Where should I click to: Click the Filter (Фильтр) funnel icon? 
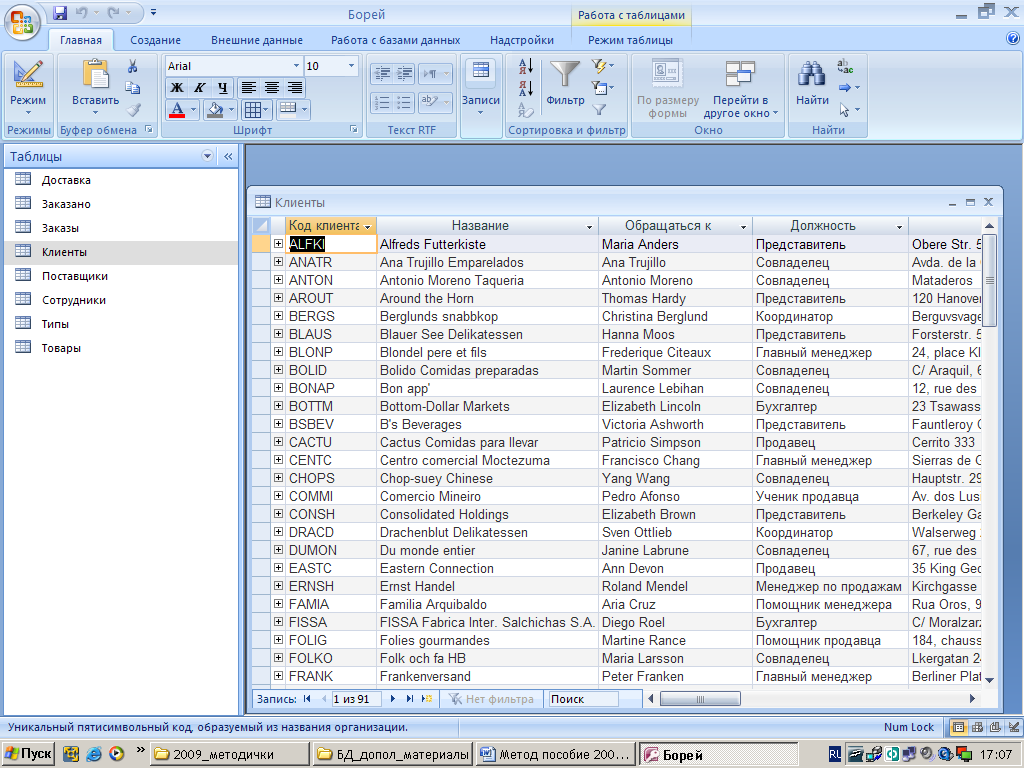click(x=565, y=74)
